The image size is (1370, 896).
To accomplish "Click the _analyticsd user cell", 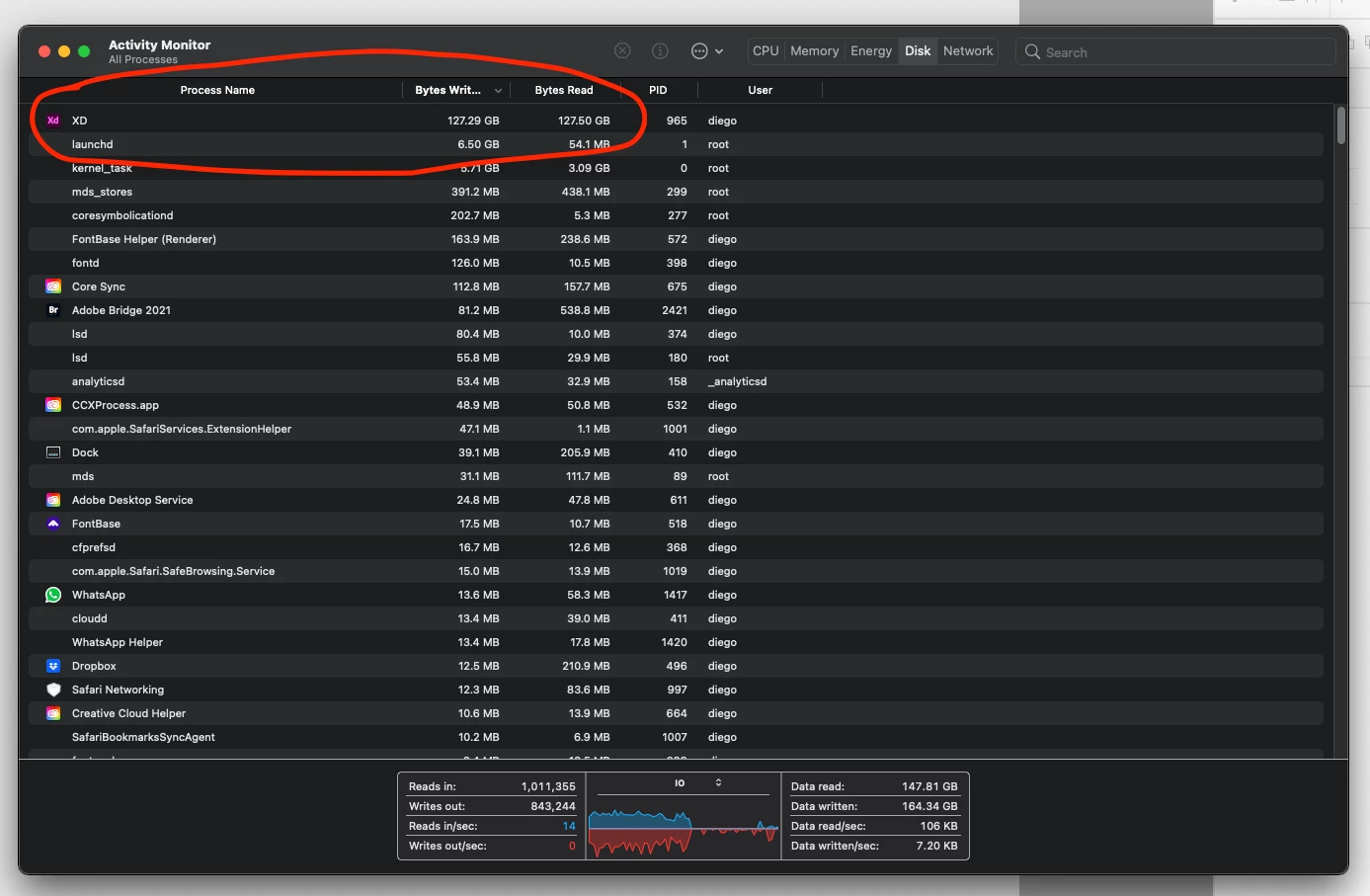I will pyautogui.click(x=738, y=381).
